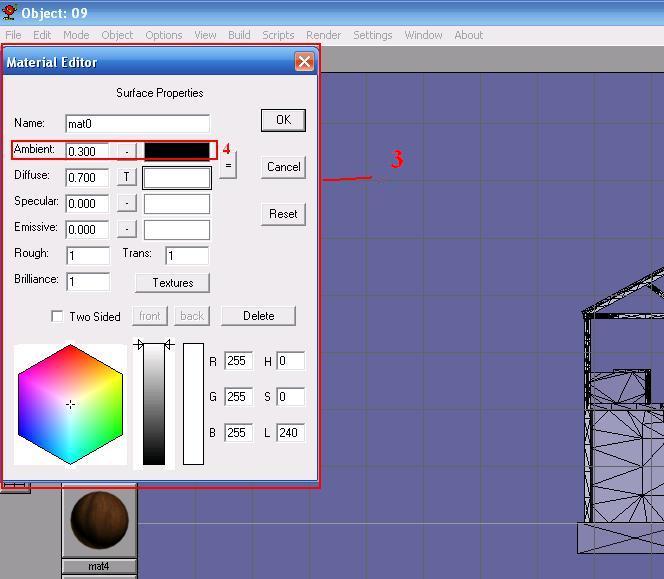Click the front side button
Viewport: 664px width, 579px height.
(x=150, y=316)
